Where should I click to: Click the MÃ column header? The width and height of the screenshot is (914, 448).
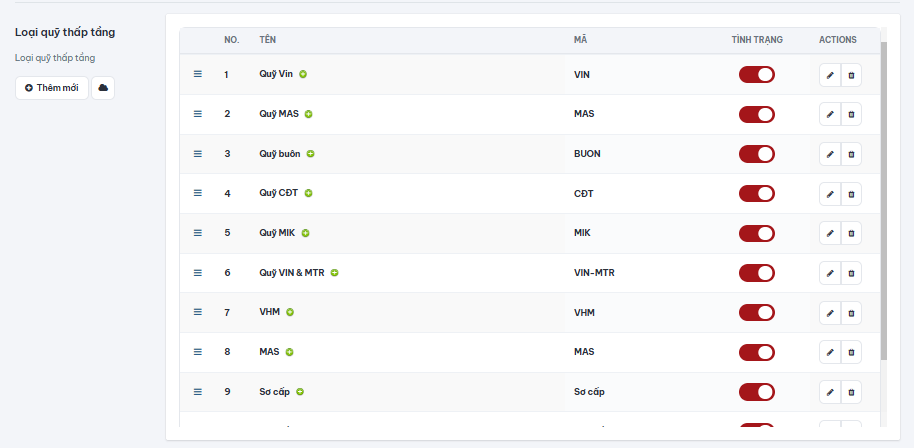[581, 40]
